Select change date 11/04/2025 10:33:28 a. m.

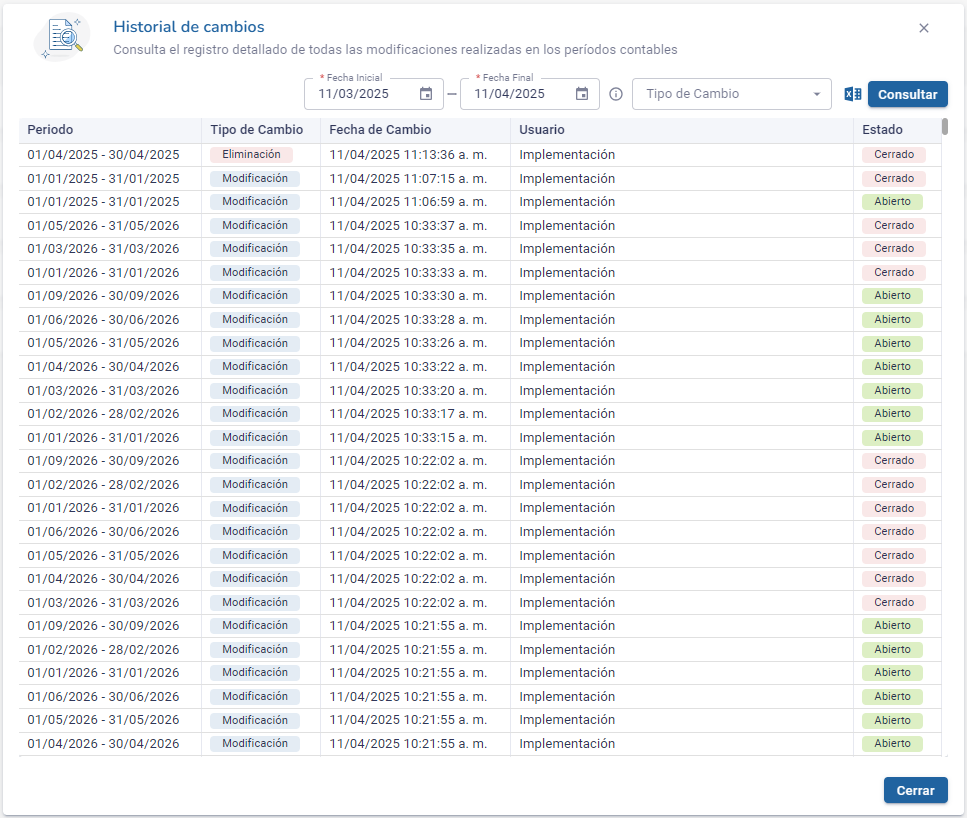(x=408, y=320)
